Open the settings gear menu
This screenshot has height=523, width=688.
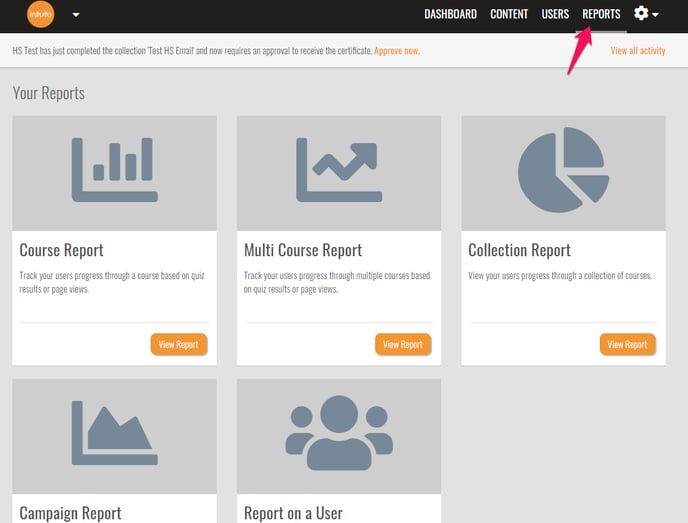click(641, 13)
